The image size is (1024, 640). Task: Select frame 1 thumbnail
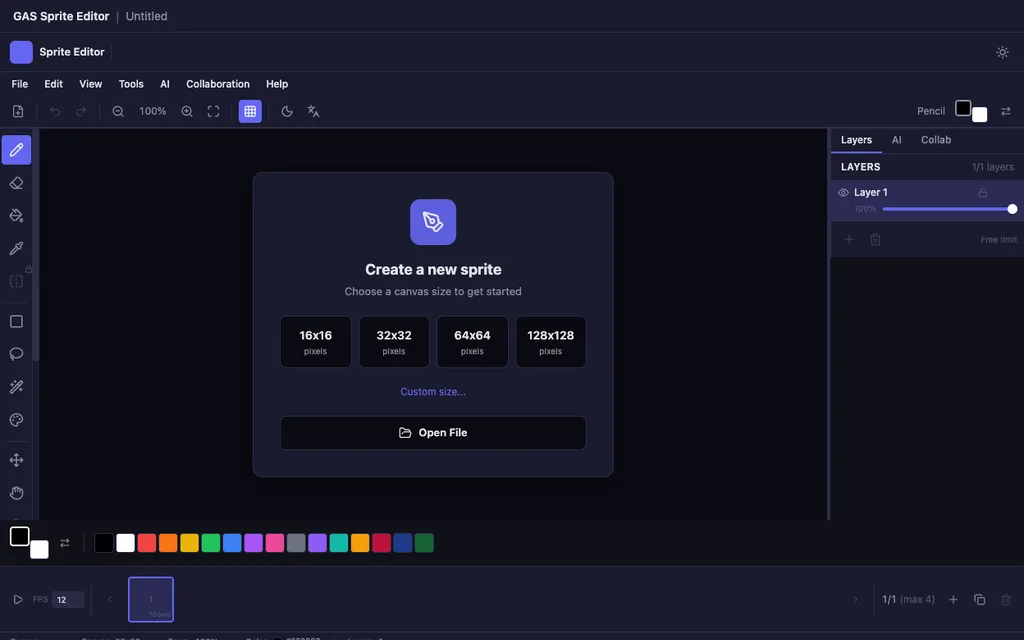point(151,600)
